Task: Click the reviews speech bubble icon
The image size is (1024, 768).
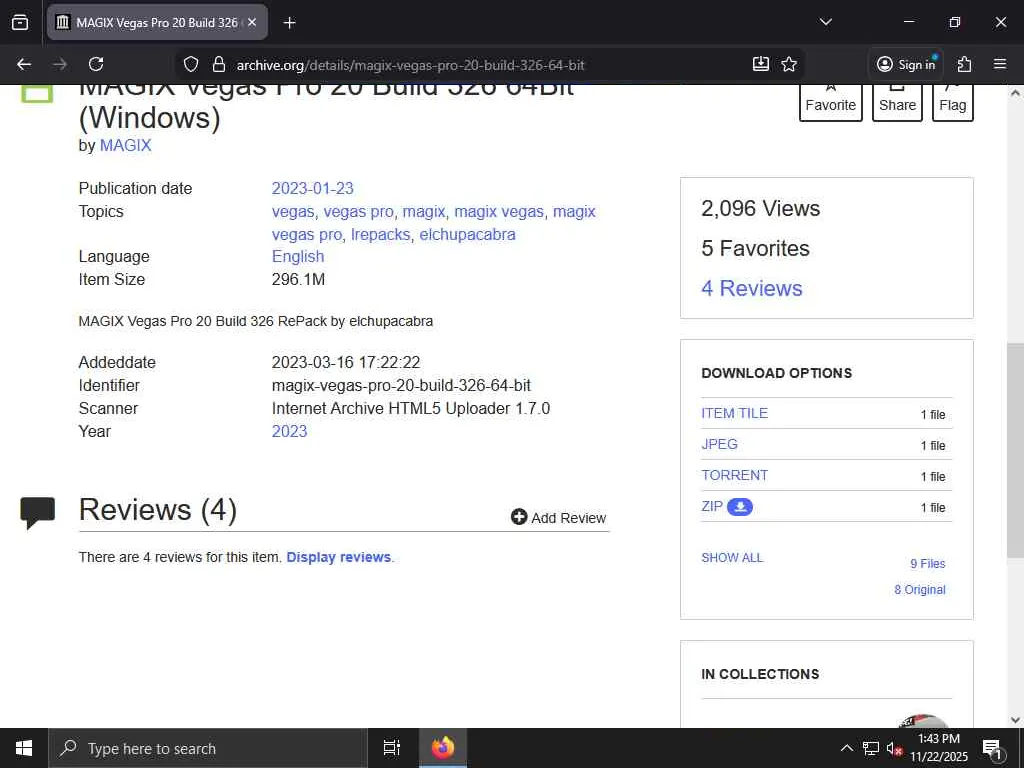Action: tap(38, 512)
